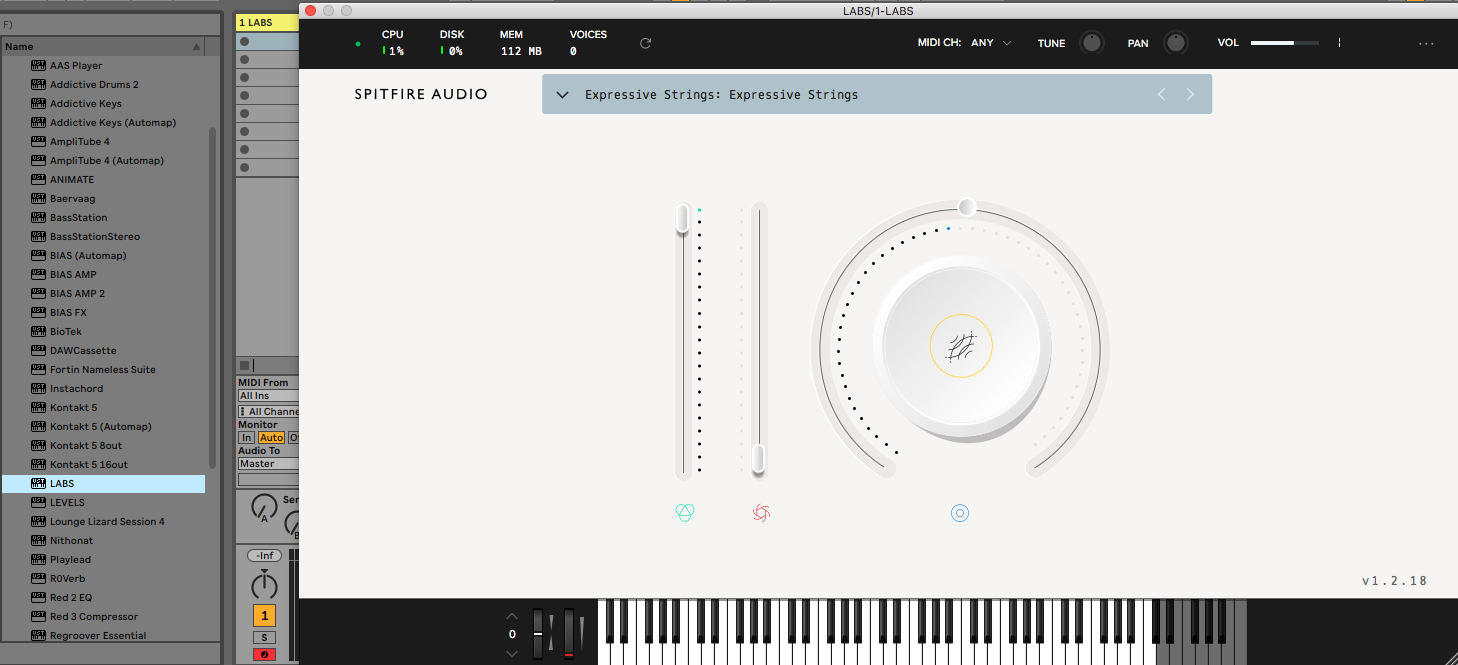
Task: Sort the browser by the Name column arrow
Action: (197, 47)
